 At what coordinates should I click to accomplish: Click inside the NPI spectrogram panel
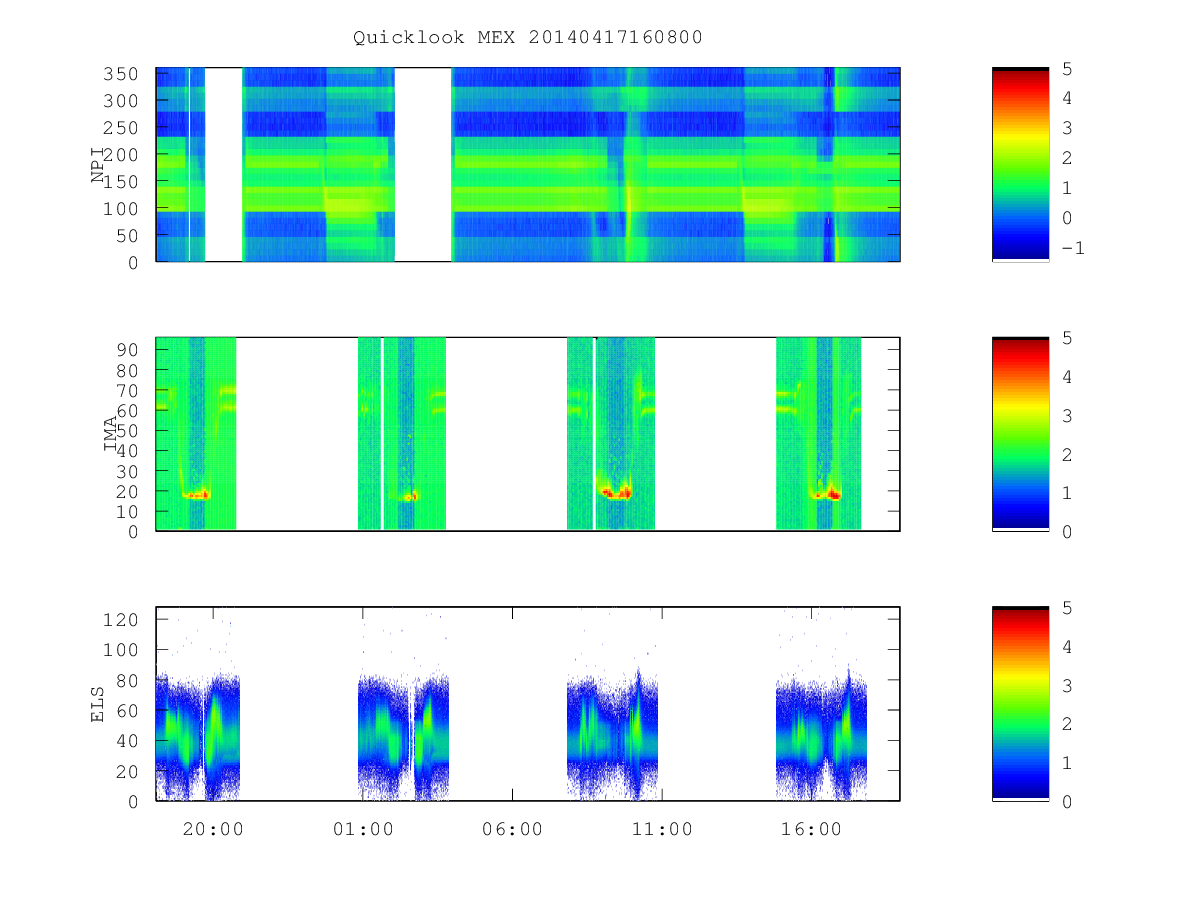pyautogui.click(x=528, y=164)
